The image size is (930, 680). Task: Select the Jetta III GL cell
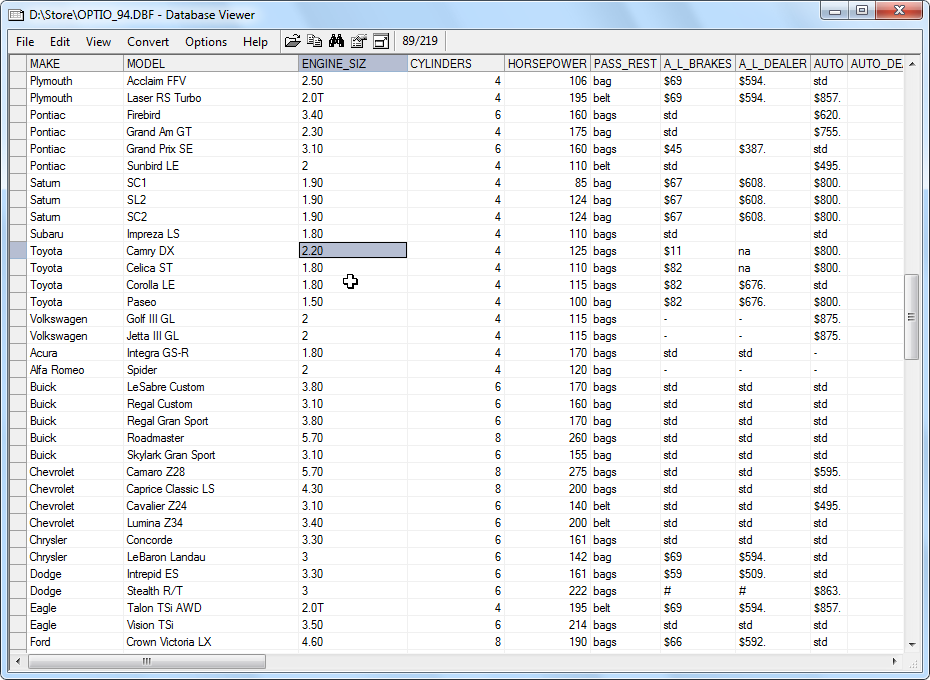click(211, 336)
